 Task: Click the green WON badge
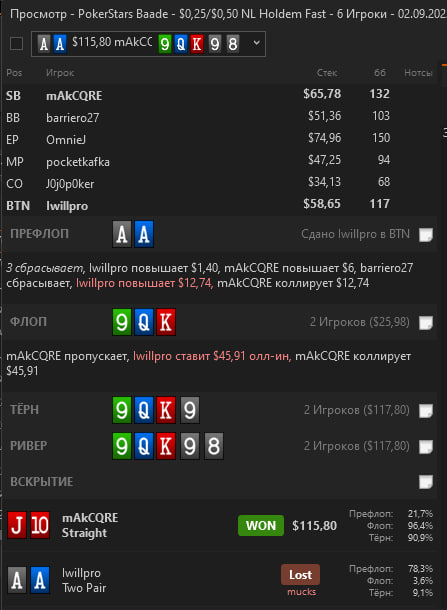tap(261, 526)
